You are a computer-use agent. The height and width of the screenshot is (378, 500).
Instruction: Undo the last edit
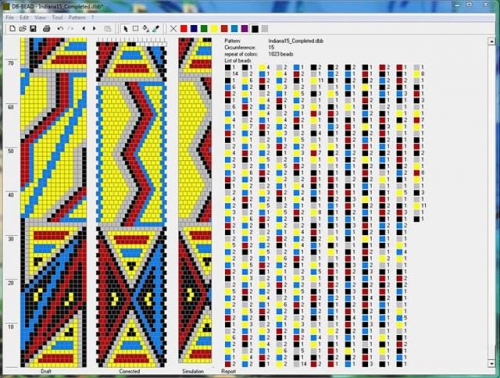pos(60,29)
